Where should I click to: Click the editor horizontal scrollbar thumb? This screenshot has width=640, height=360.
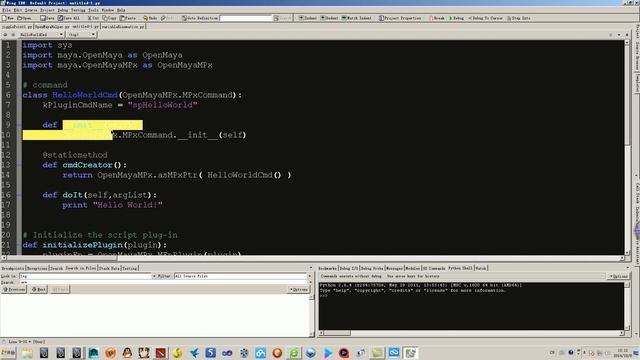tap(62, 258)
